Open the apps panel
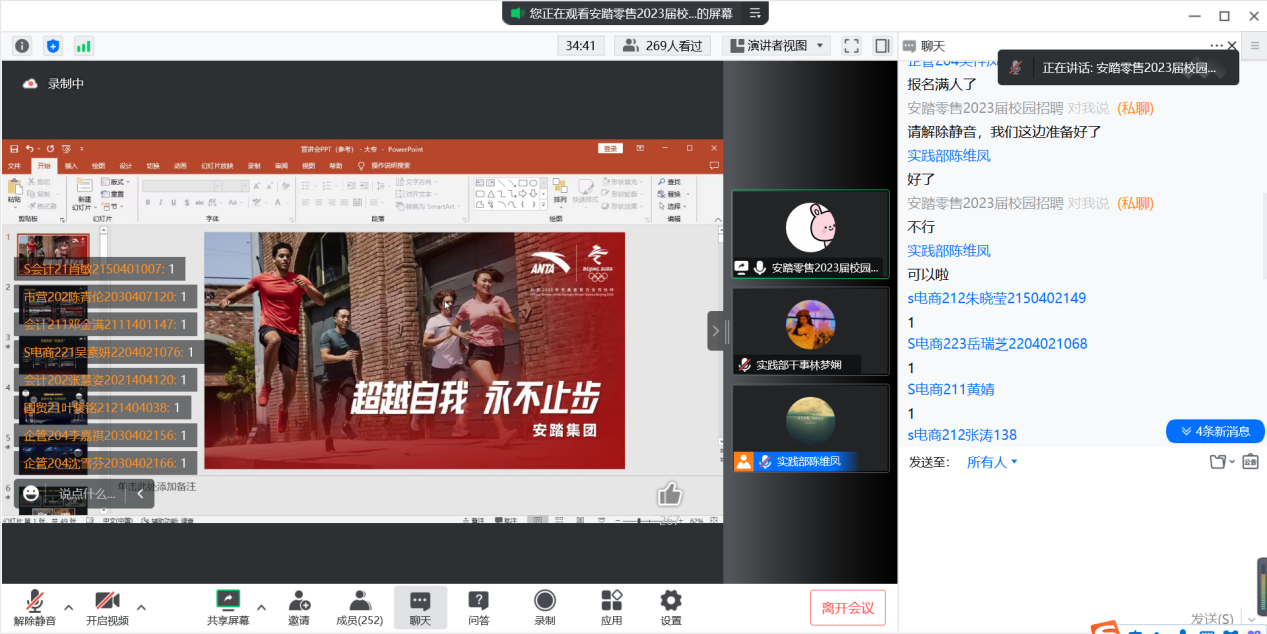The width and height of the screenshot is (1267, 634). pyautogui.click(x=612, y=606)
